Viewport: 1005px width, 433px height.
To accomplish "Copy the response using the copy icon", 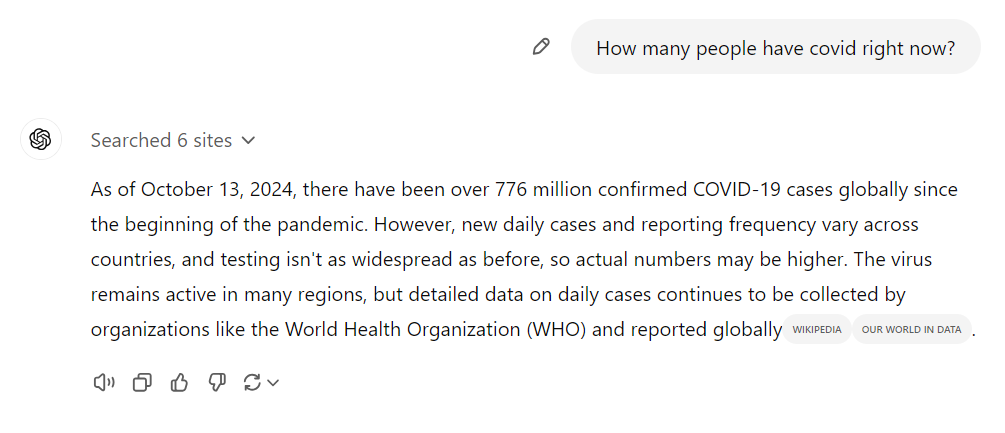I will point(142,383).
